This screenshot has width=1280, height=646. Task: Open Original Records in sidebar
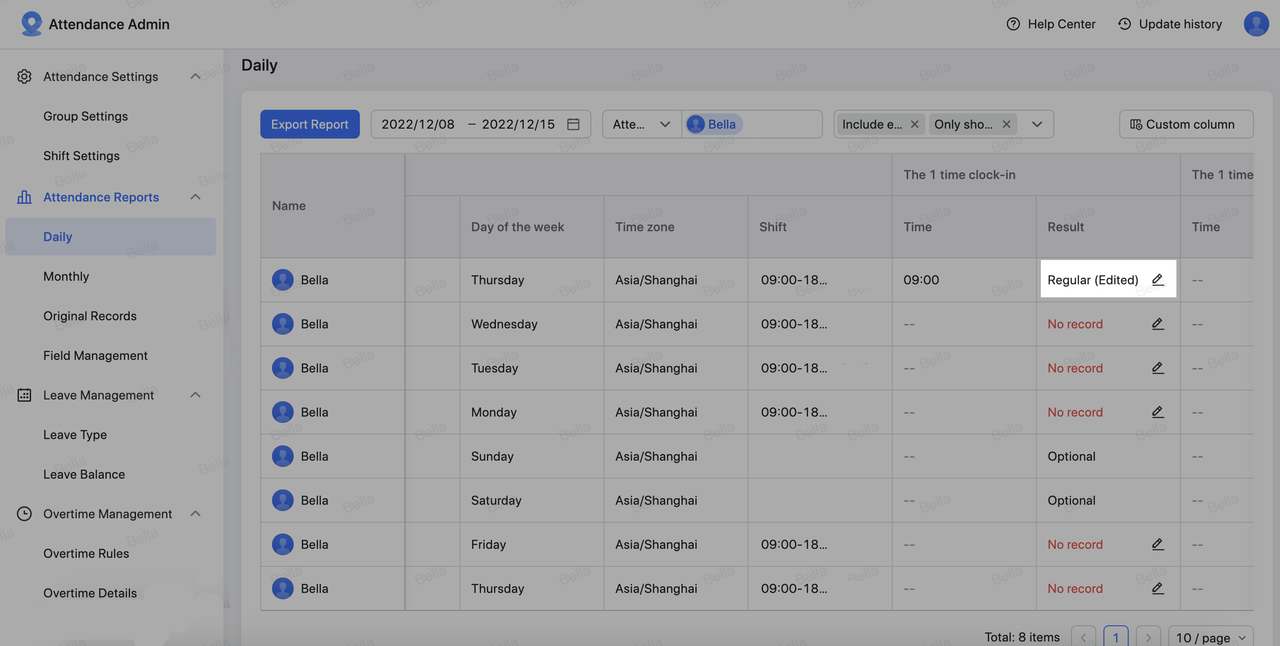pyautogui.click(x=90, y=316)
